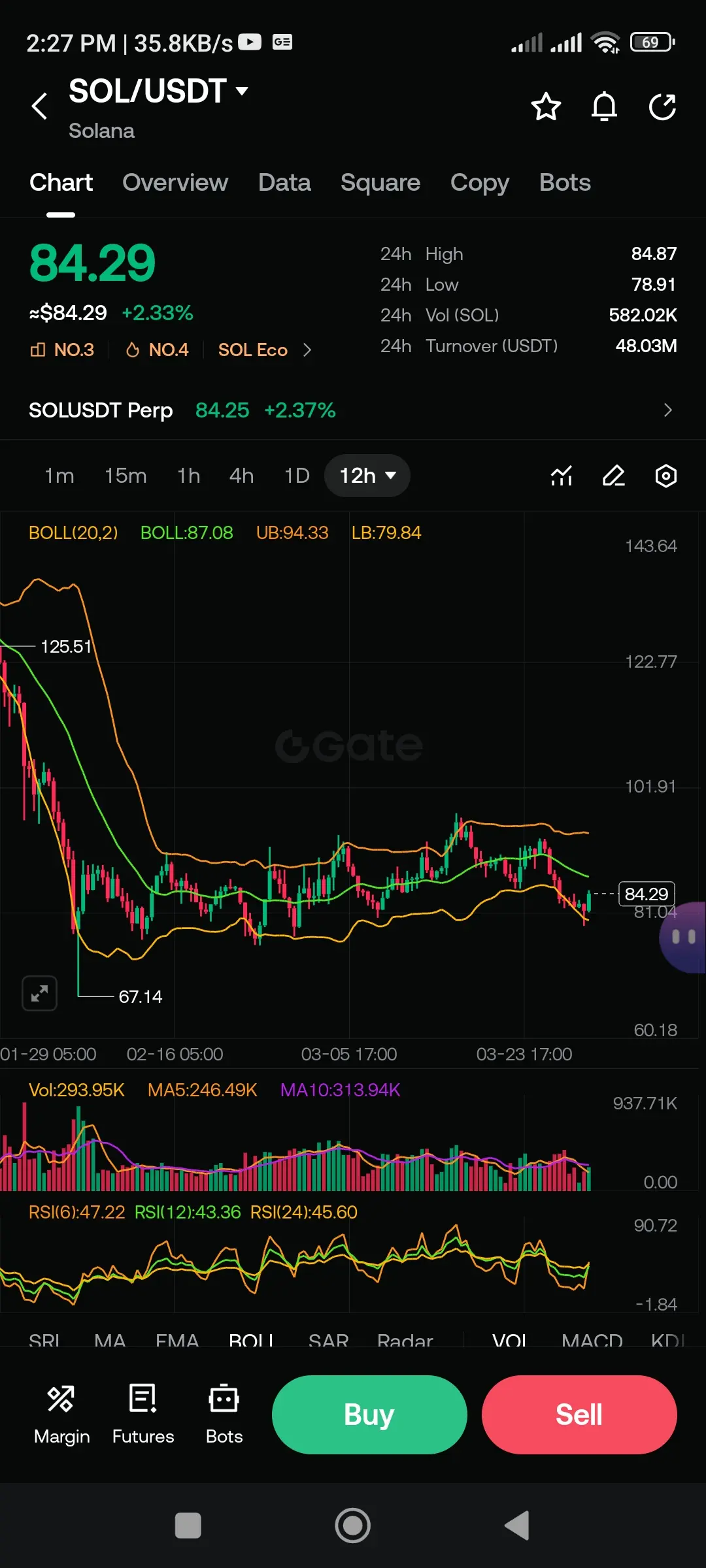Viewport: 706px width, 1568px height.
Task: Tap the floating purple assistant bubble
Action: (x=683, y=938)
